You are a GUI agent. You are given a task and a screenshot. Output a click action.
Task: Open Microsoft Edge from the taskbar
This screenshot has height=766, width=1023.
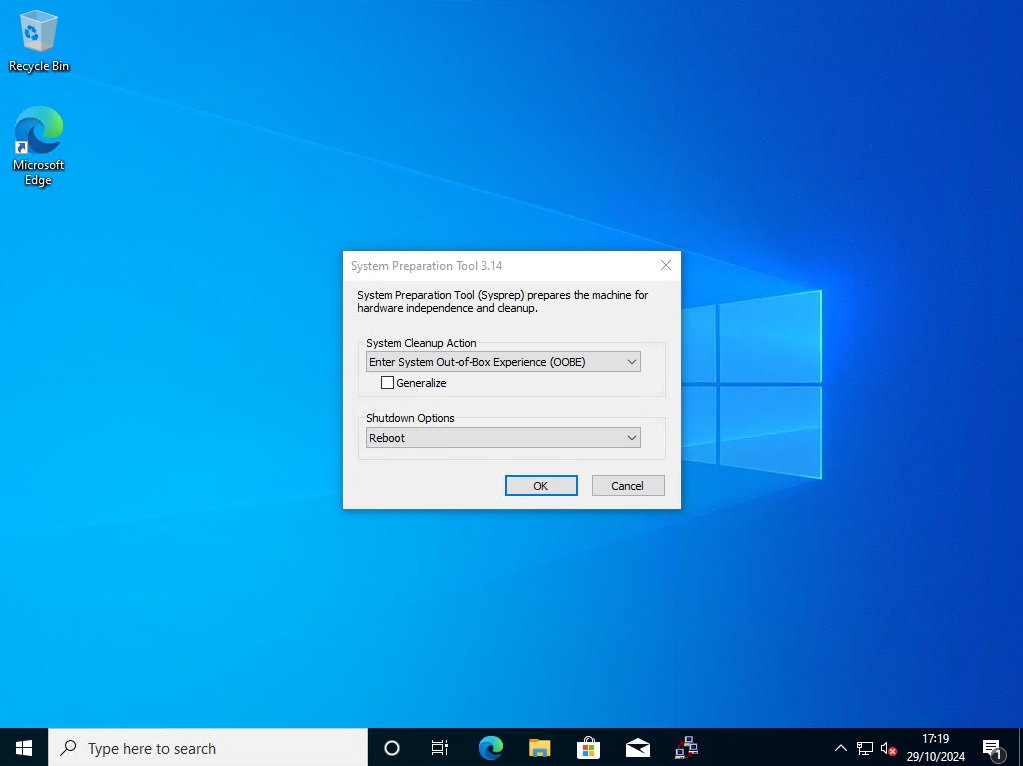coord(490,747)
